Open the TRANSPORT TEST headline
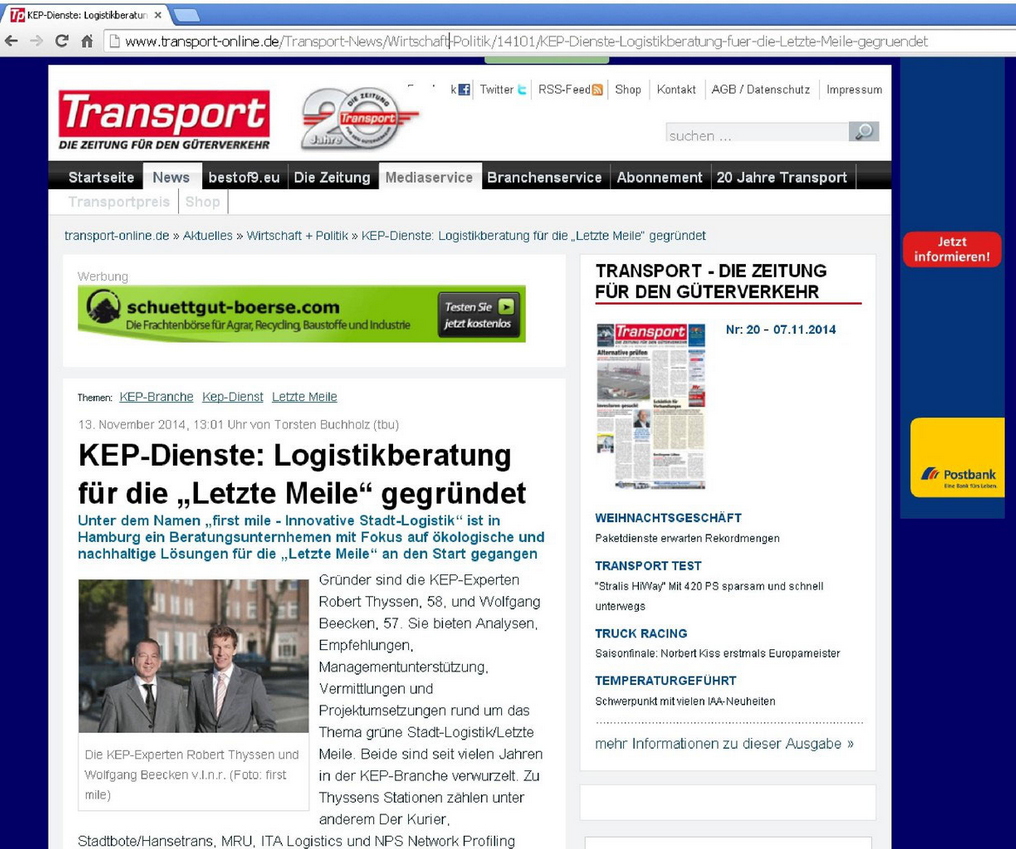Viewport: 1016px width, 849px height. [x=648, y=566]
